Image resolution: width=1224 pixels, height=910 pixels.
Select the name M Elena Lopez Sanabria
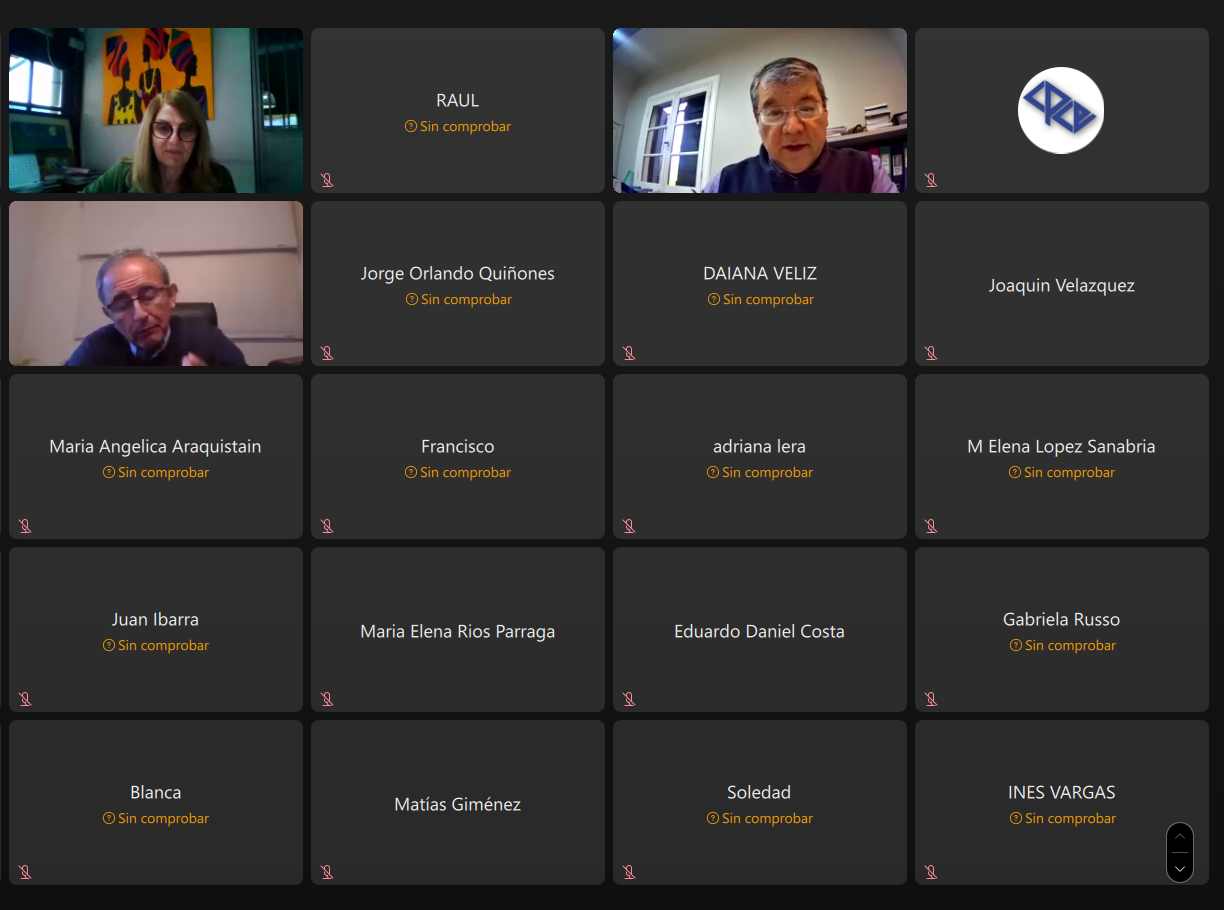coord(1062,447)
